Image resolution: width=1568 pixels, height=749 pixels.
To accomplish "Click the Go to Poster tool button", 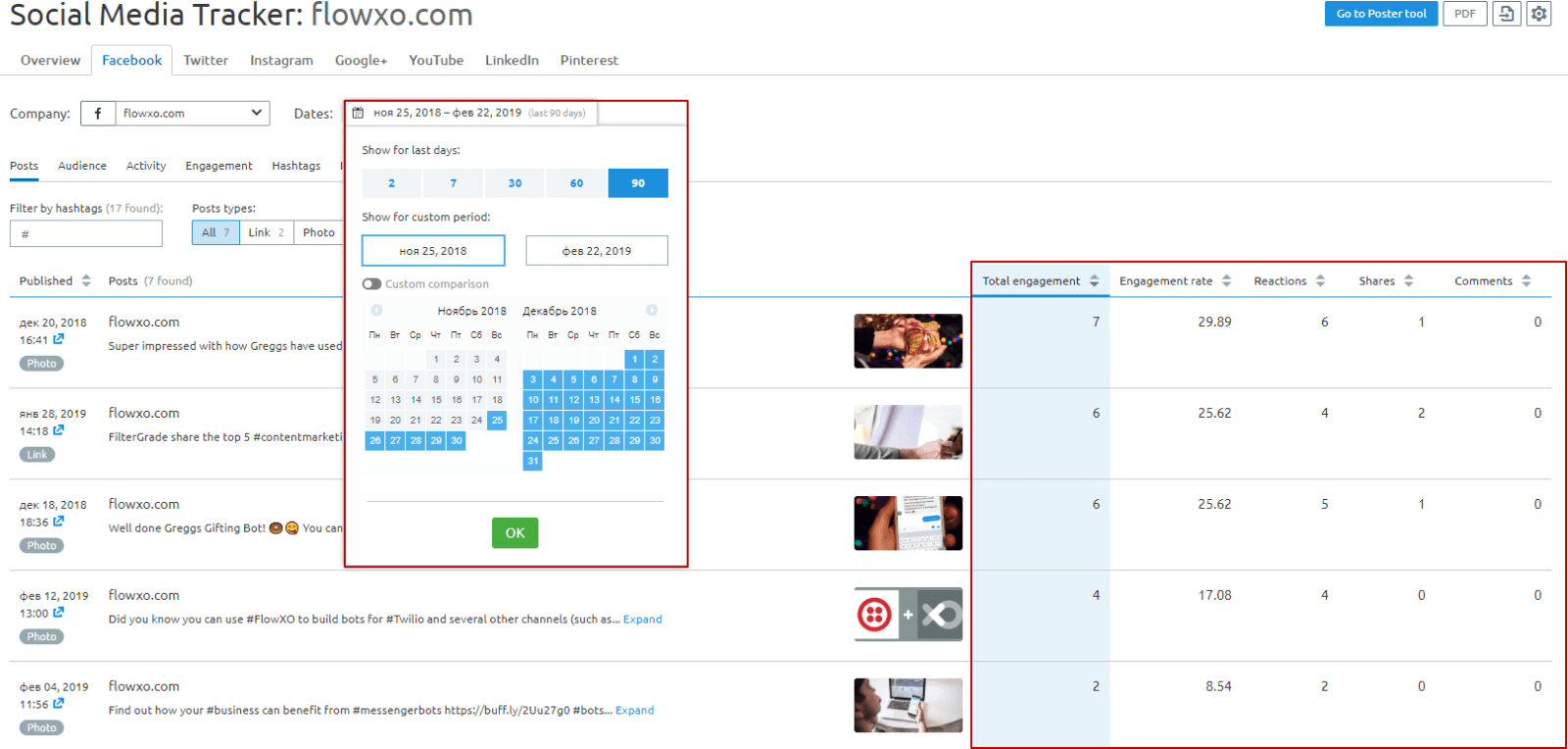I will click(x=1381, y=14).
